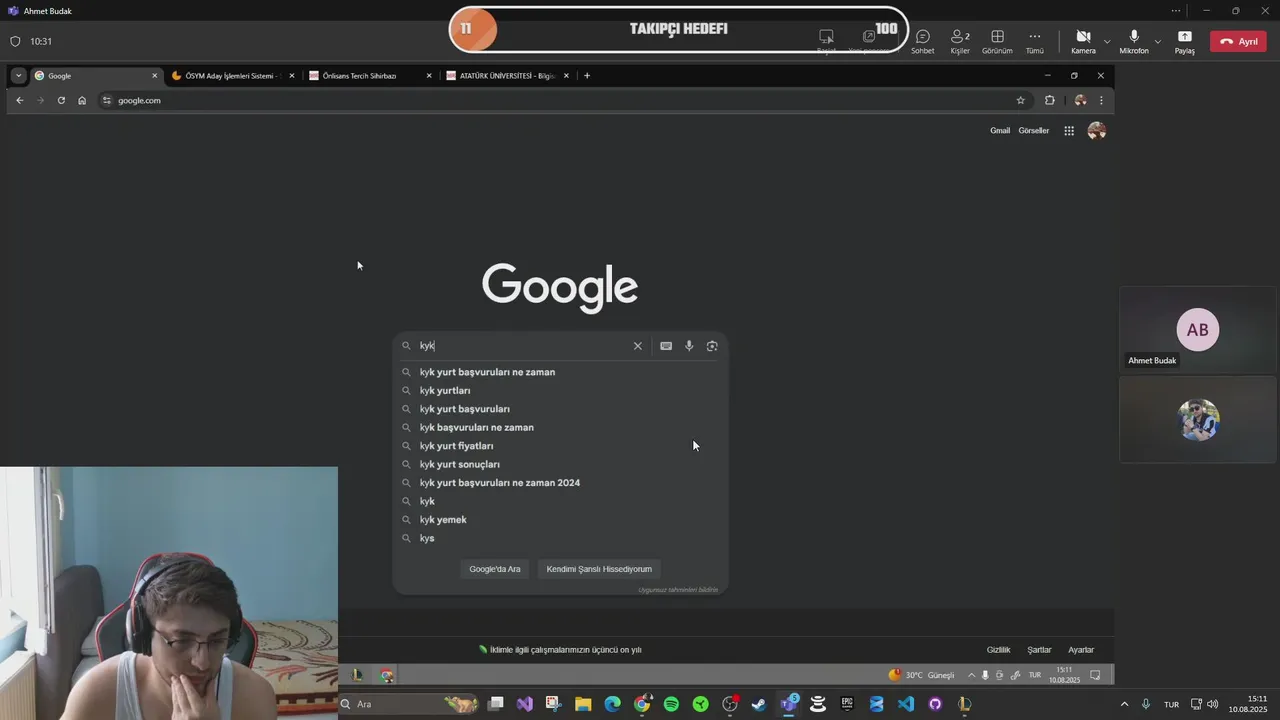1280x720 pixels.
Task: Open Şartlar terms link
Action: pos(1039,650)
